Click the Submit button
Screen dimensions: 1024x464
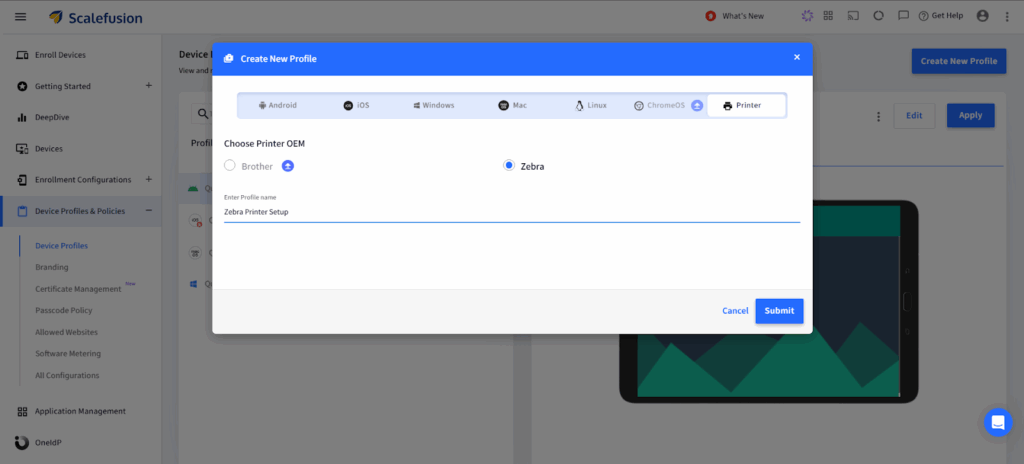click(779, 311)
